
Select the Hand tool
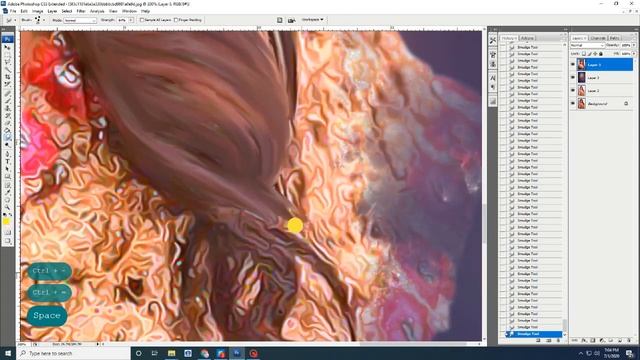8,200
